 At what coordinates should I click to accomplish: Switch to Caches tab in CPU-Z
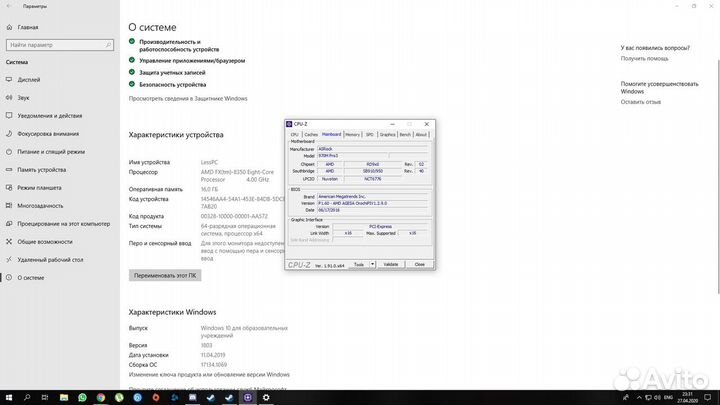click(x=311, y=135)
